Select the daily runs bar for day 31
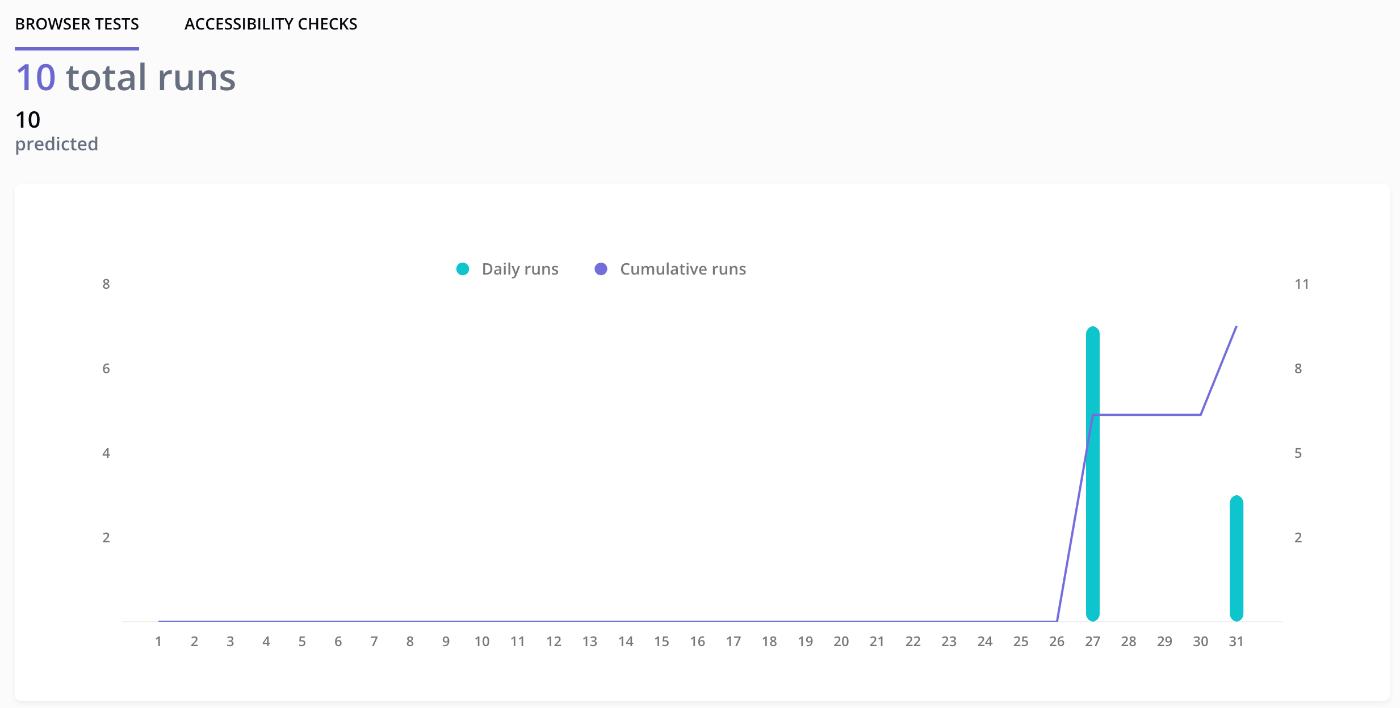This screenshot has width=1400, height=708. [x=1236, y=558]
